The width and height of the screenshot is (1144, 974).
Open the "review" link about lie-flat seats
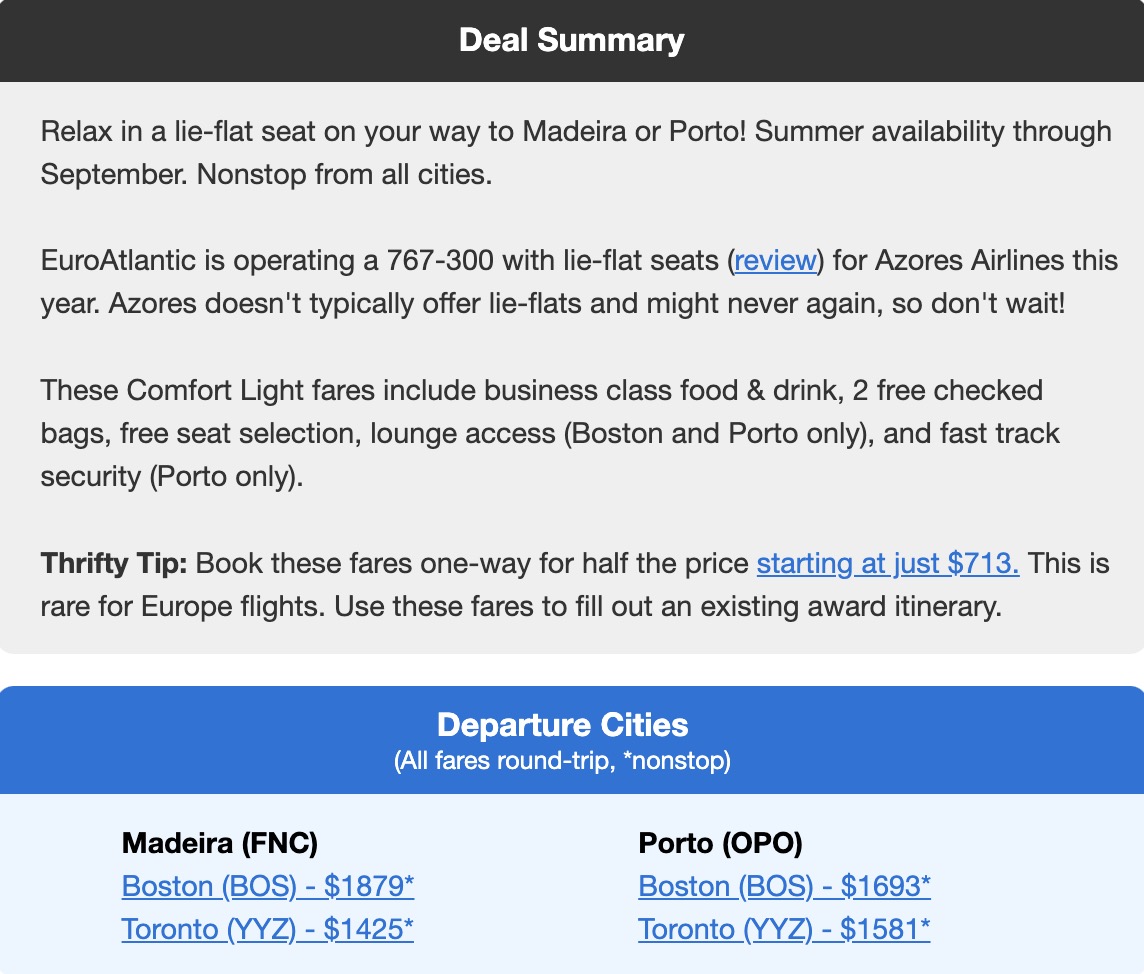click(x=775, y=260)
